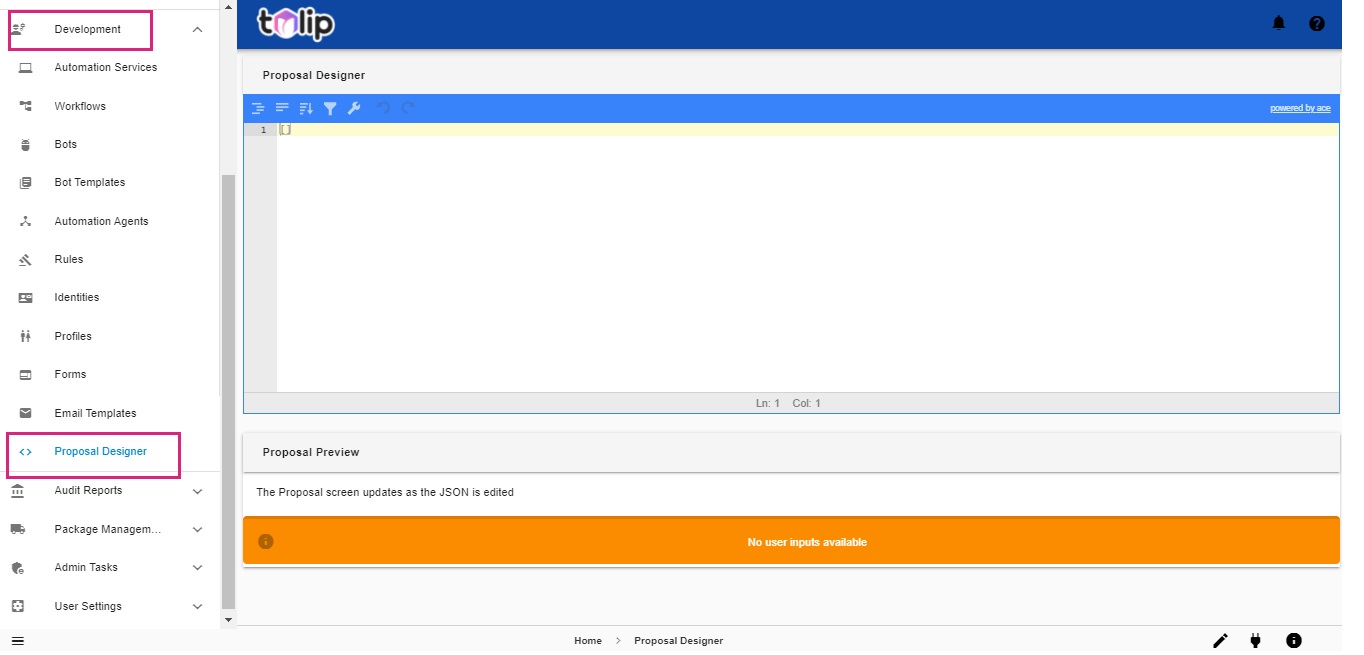Toggle the hamburger menu in footer
Image resolution: width=1364 pixels, height=655 pixels.
pos(17,641)
